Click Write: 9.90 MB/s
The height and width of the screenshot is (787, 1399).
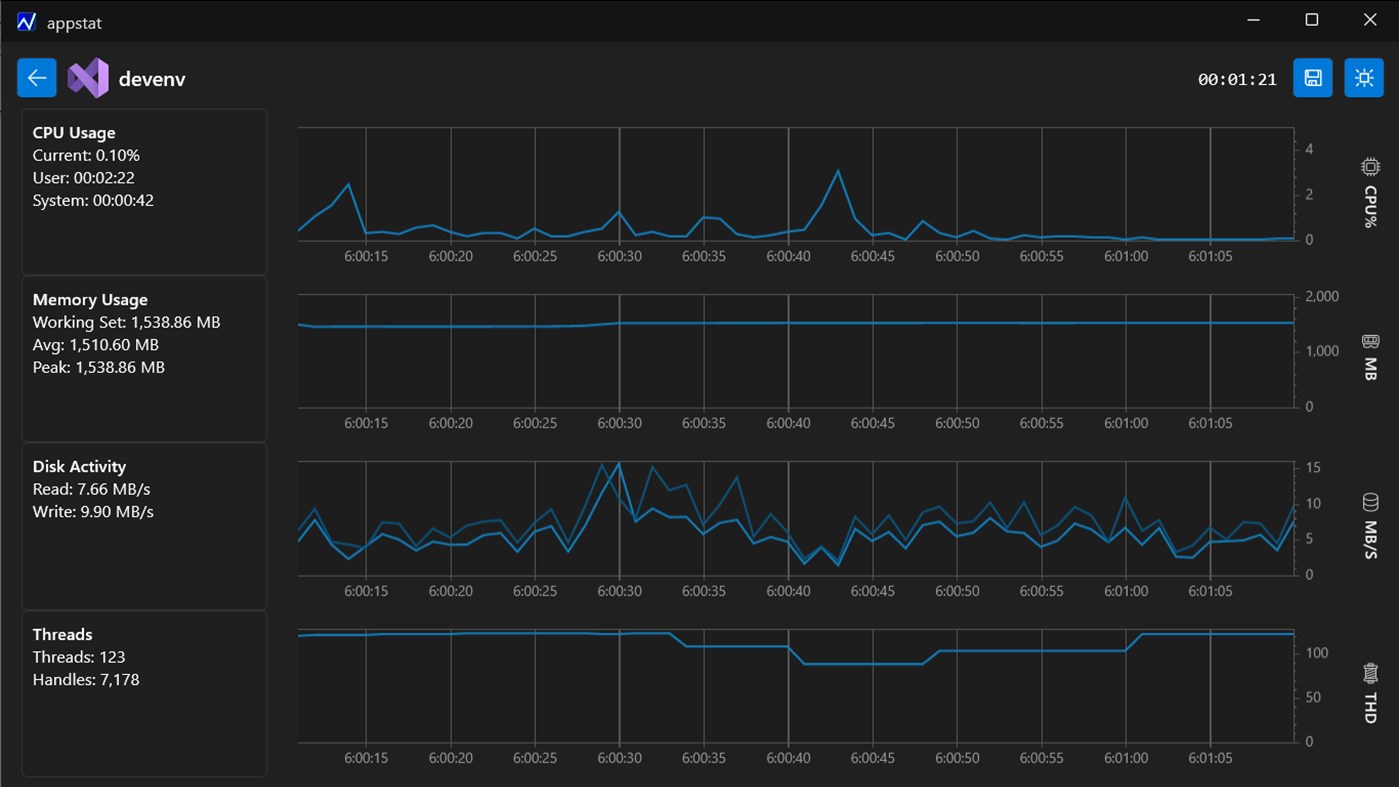(x=93, y=511)
